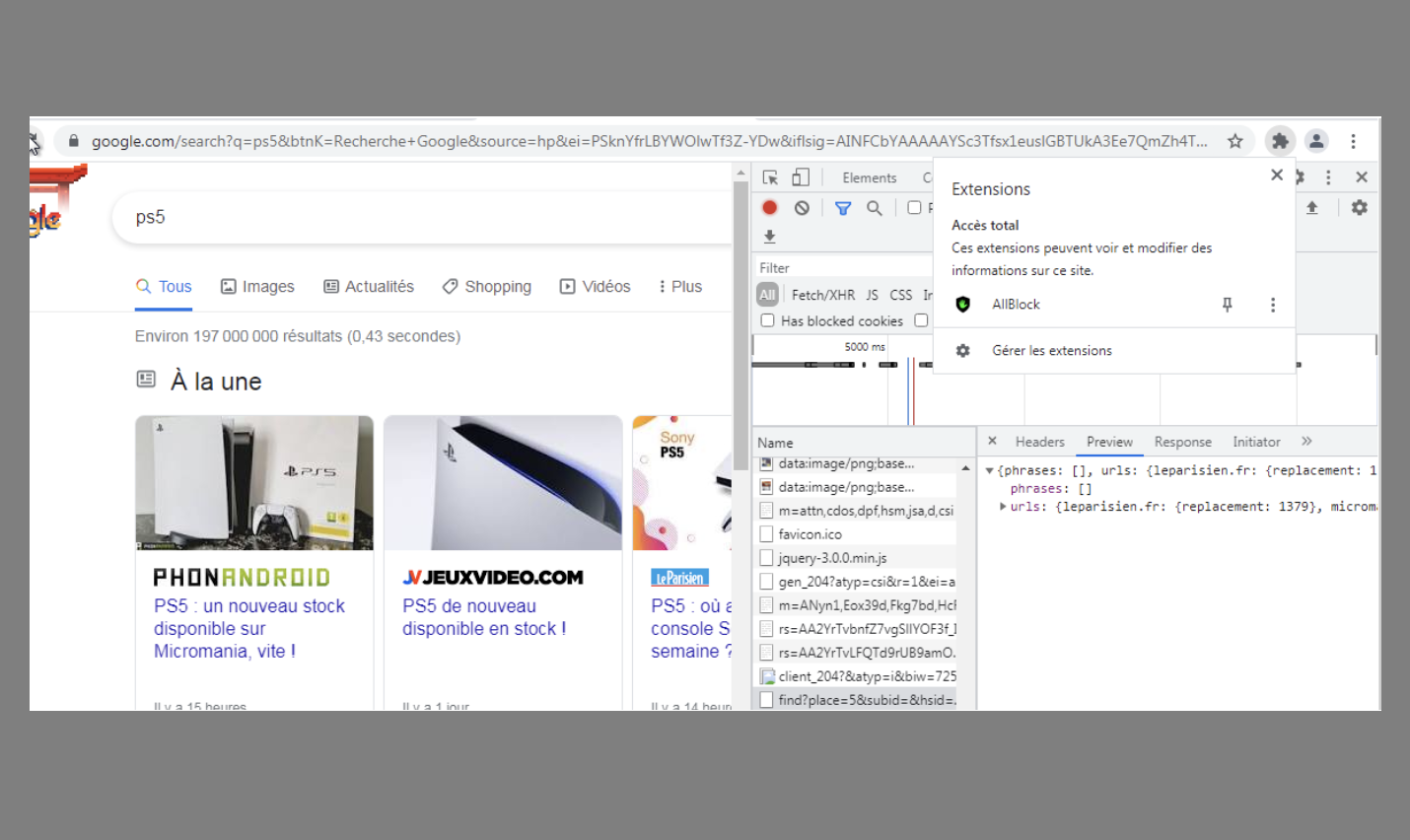Switch to the Preview tab
1410x840 pixels.
1109,442
